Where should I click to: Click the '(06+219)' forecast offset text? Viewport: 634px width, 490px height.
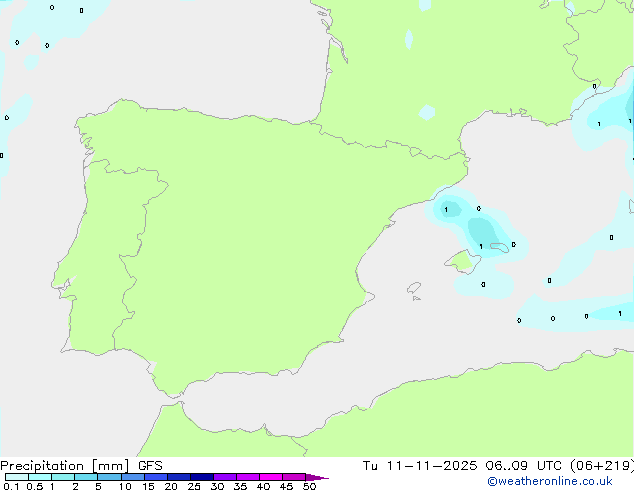602,466
